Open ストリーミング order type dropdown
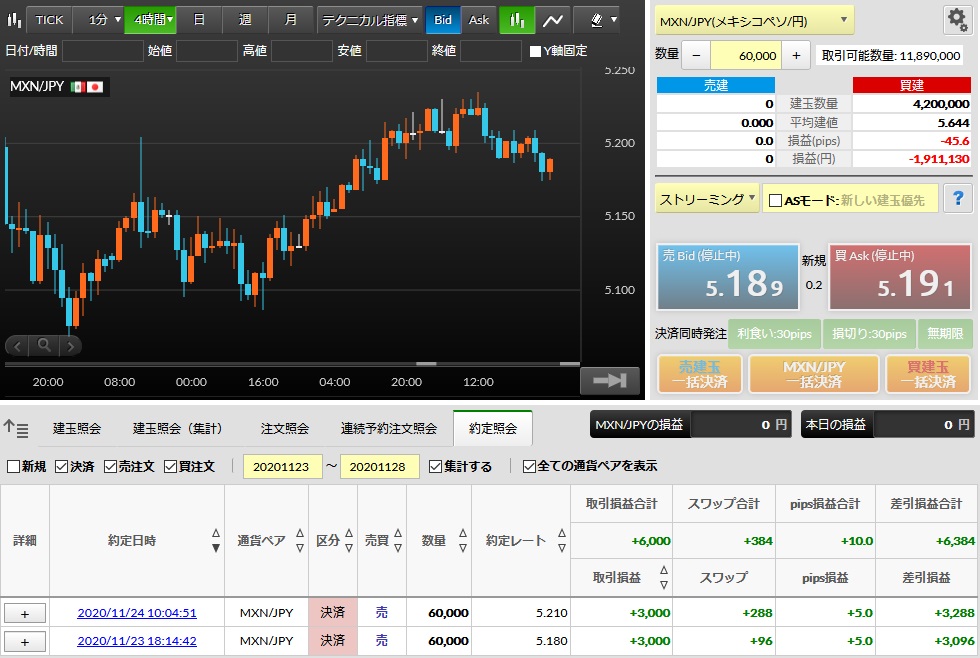 tap(707, 199)
